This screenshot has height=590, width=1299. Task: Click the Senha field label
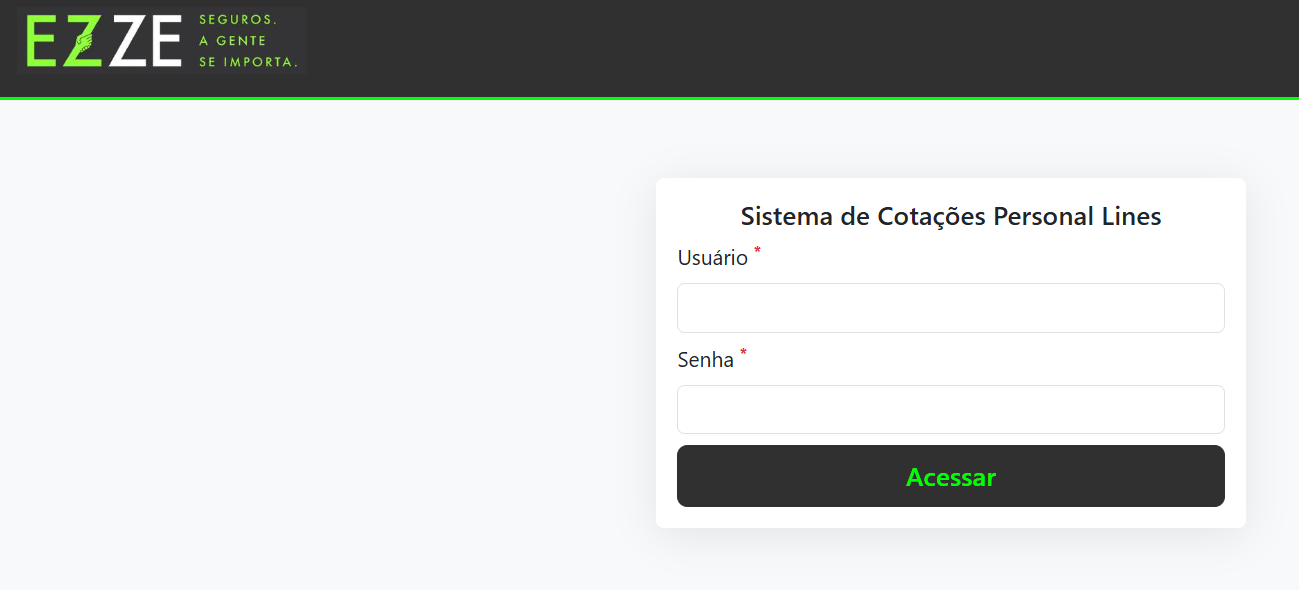point(705,360)
